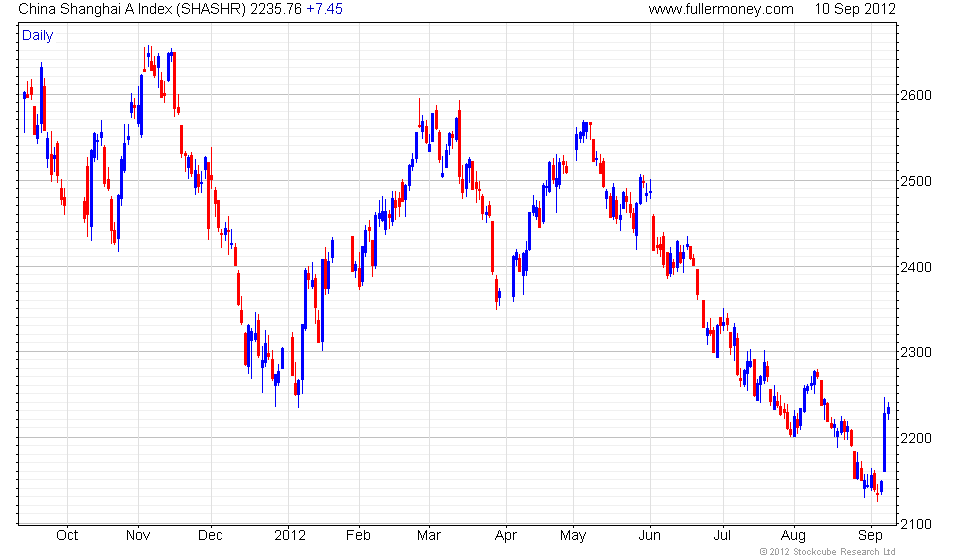Click the chart title 'China Shanghai A Index (SHASHR)'
The width and height of the screenshot is (980, 560).
(x=132, y=9)
